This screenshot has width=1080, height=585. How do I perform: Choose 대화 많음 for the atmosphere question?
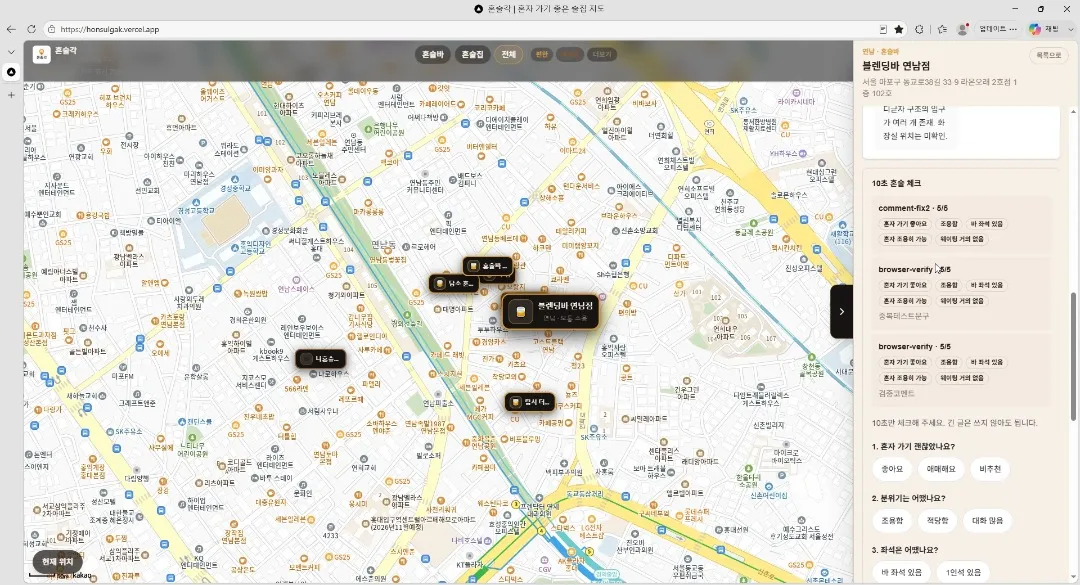987,520
